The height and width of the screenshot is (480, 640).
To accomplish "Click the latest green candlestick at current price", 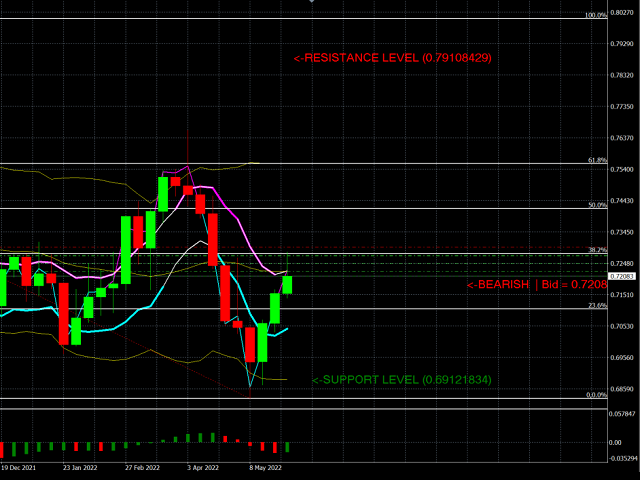I will (287, 285).
